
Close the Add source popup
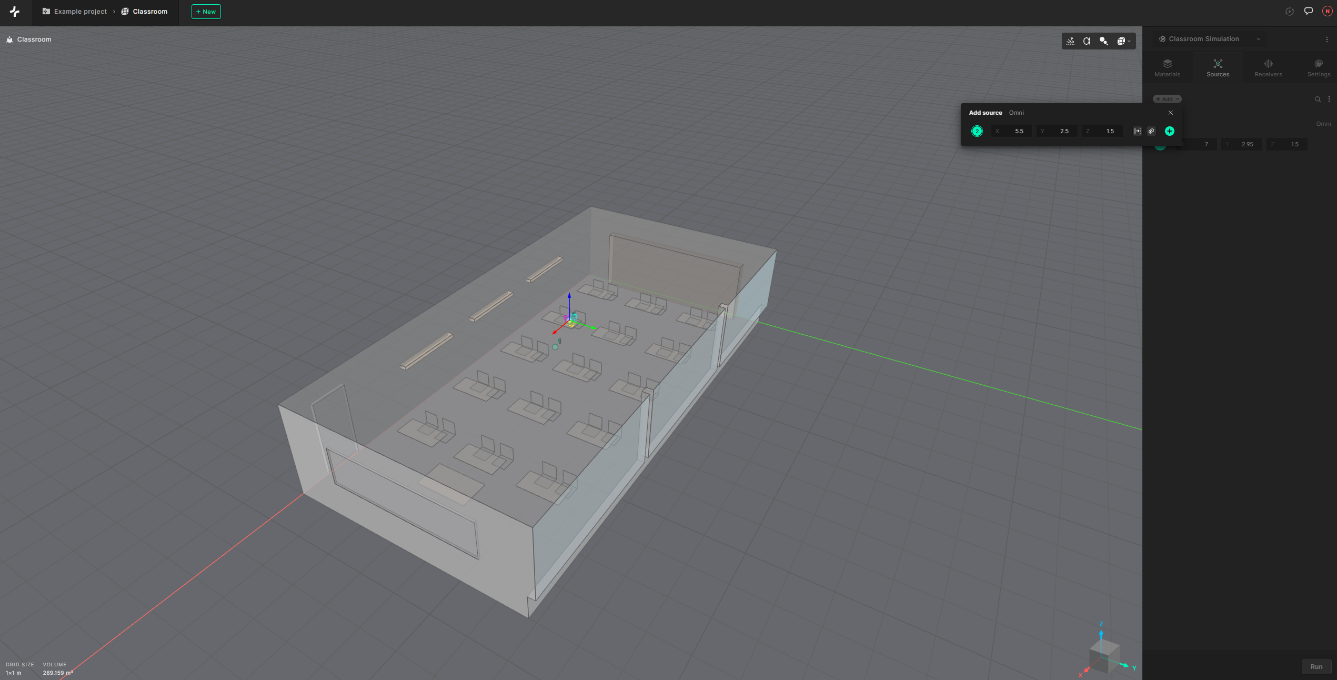click(1171, 113)
